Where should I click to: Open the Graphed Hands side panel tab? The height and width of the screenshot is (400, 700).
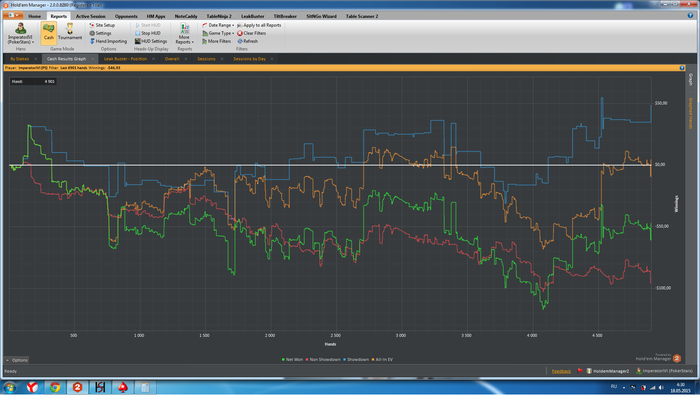click(x=691, y=113)
